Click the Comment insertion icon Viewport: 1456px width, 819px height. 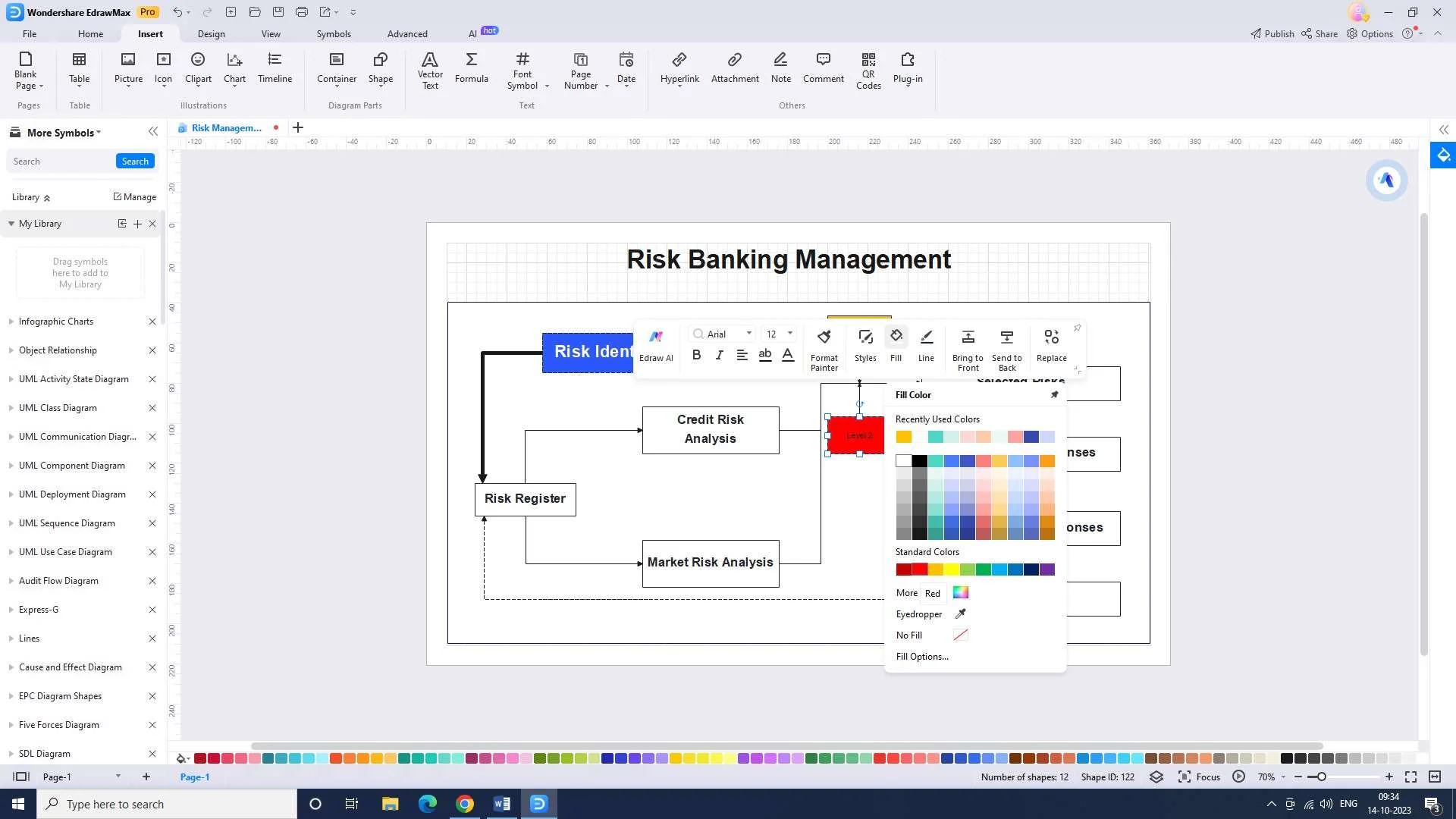point(823,67)
